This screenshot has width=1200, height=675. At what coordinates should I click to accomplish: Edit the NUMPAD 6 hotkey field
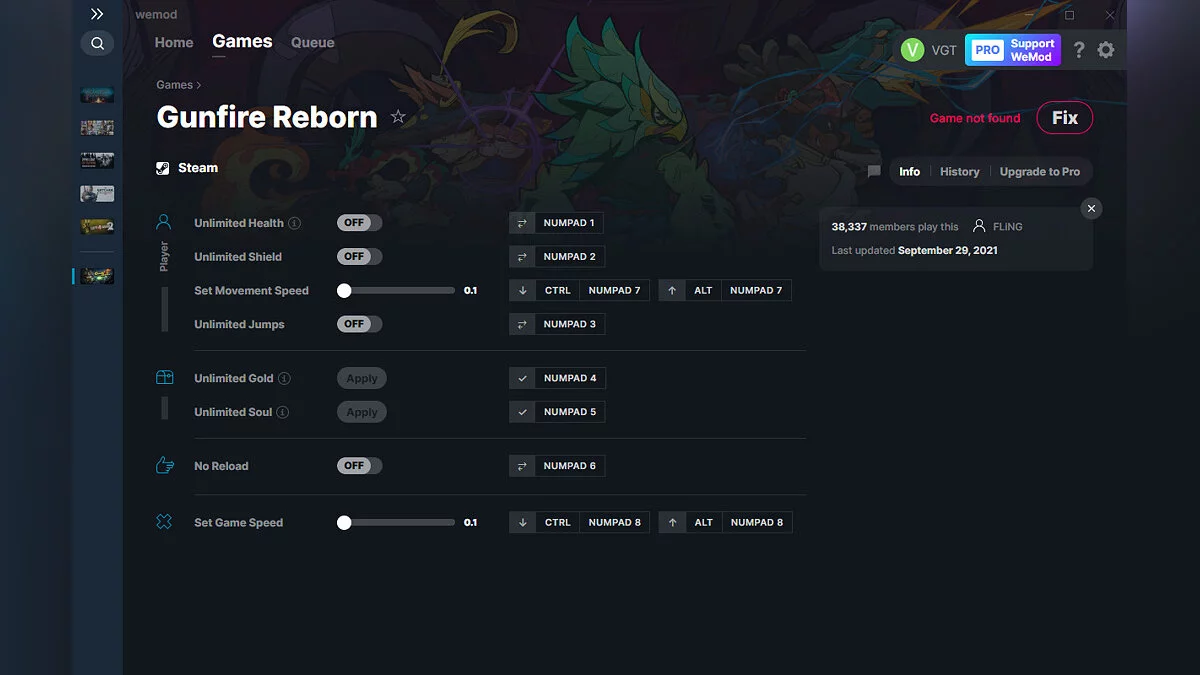pos(570,466)
